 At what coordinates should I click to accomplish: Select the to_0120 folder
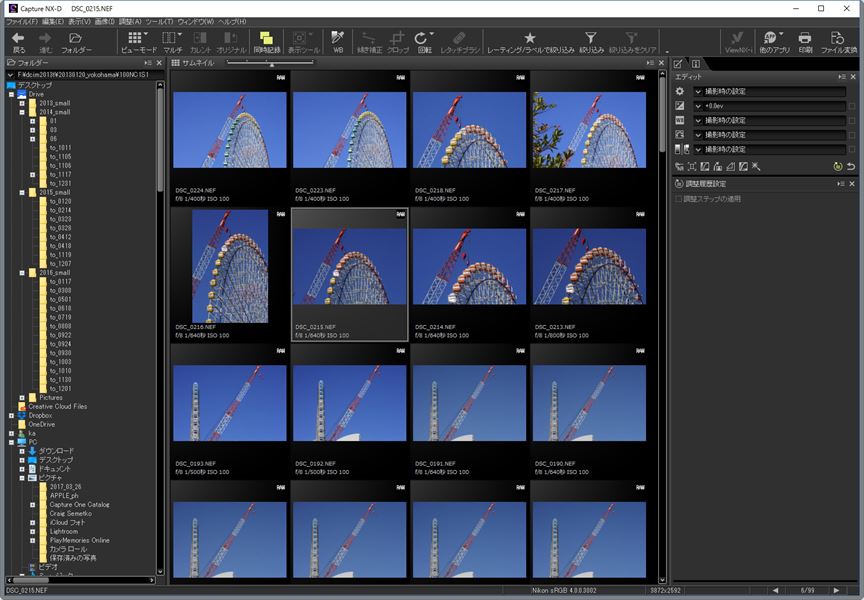[x=61, y=201]
